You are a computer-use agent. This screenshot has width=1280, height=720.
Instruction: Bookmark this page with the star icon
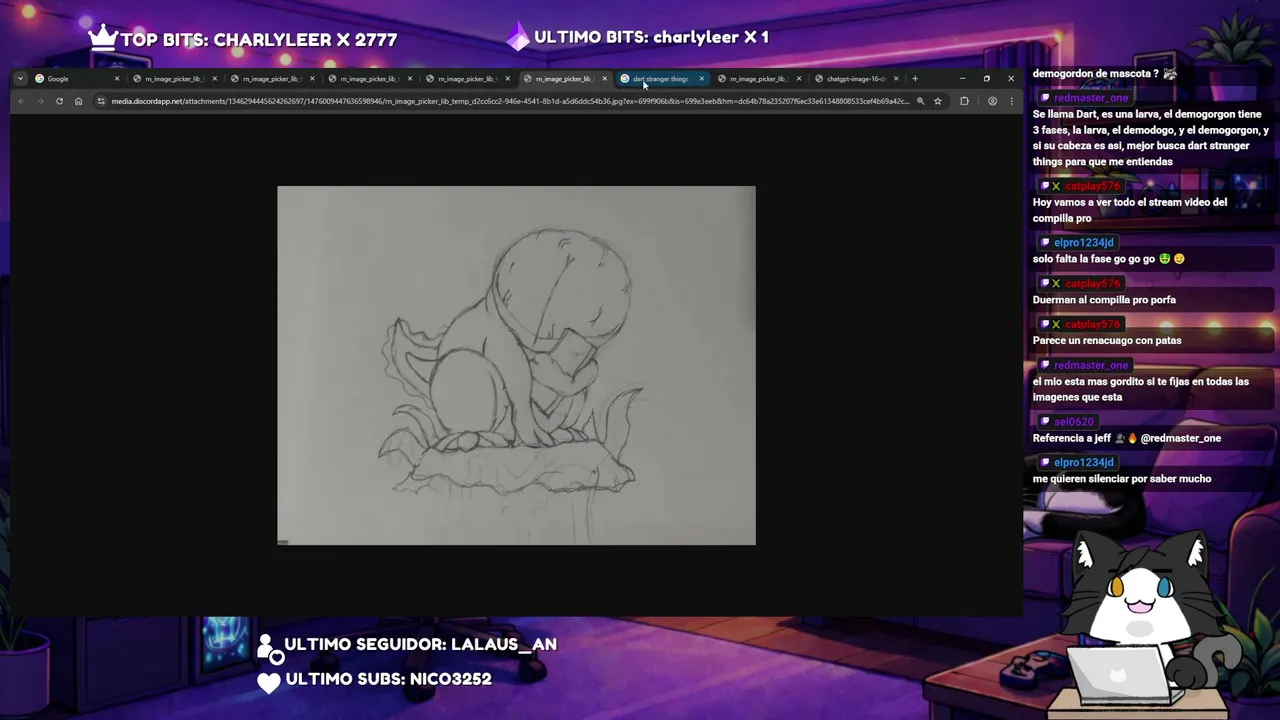coord(937,101)
